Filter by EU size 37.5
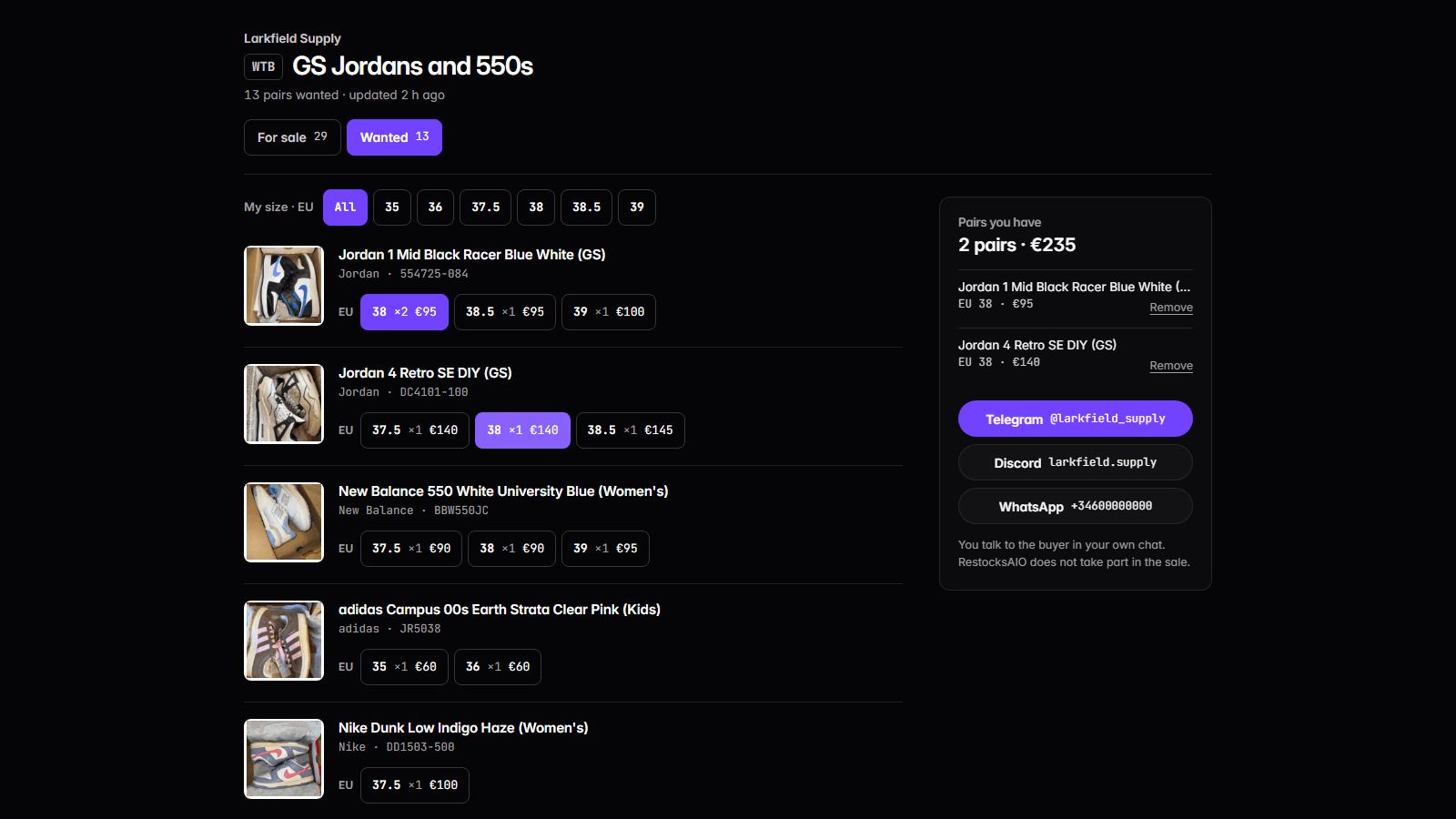The image size is (1456, 819). [485, 207]
